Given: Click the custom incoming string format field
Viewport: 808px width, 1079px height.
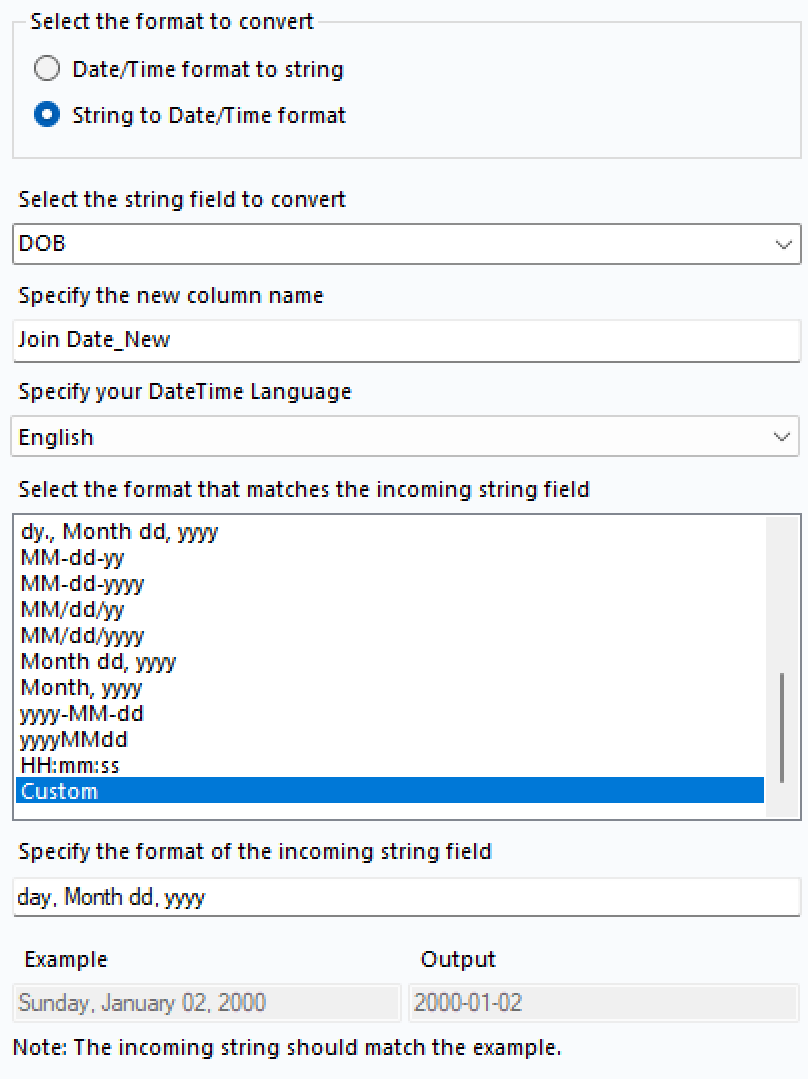Looking at the screenshot, I should [406, 897].
